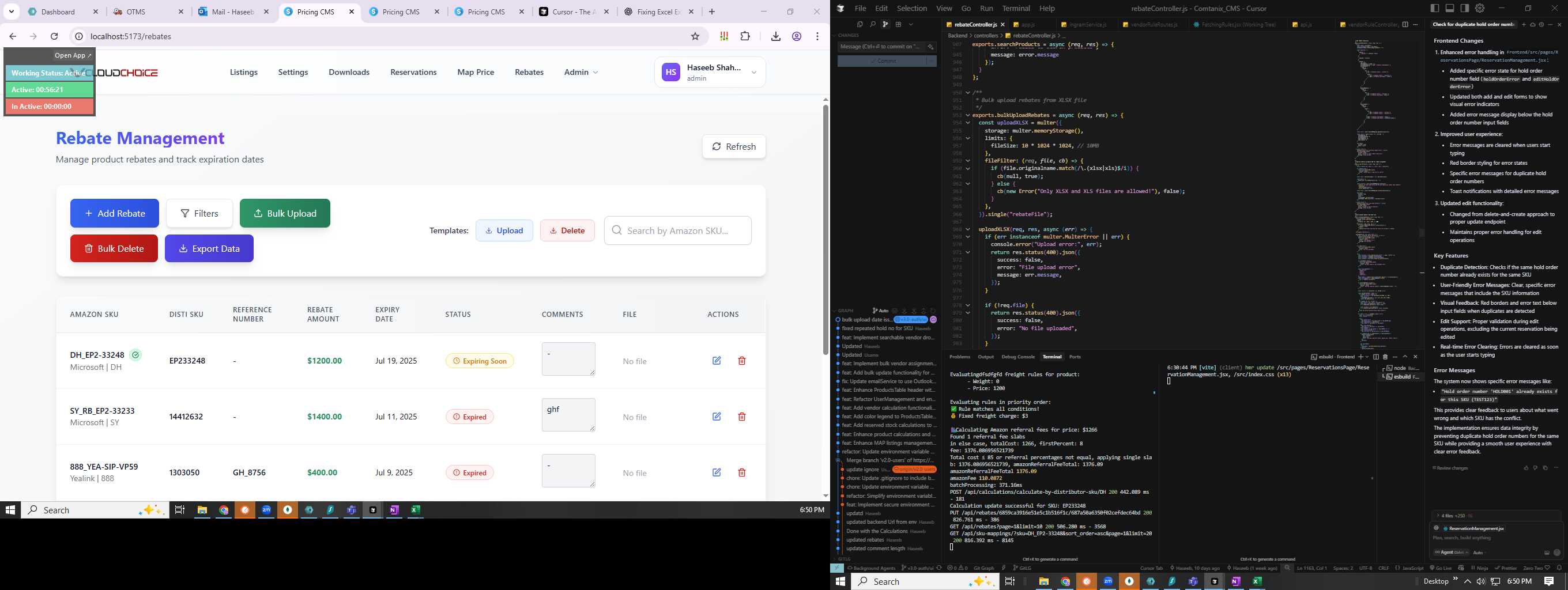Open Search view icon in Cursor sidebar

click(x=872, y=24)
